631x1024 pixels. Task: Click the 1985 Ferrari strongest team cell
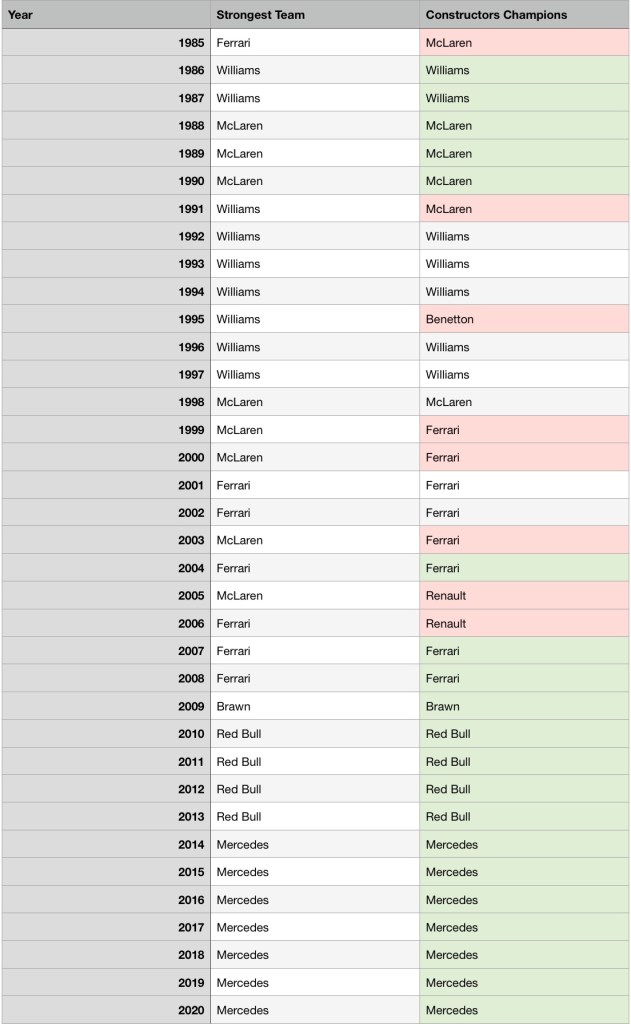(314, 43)
